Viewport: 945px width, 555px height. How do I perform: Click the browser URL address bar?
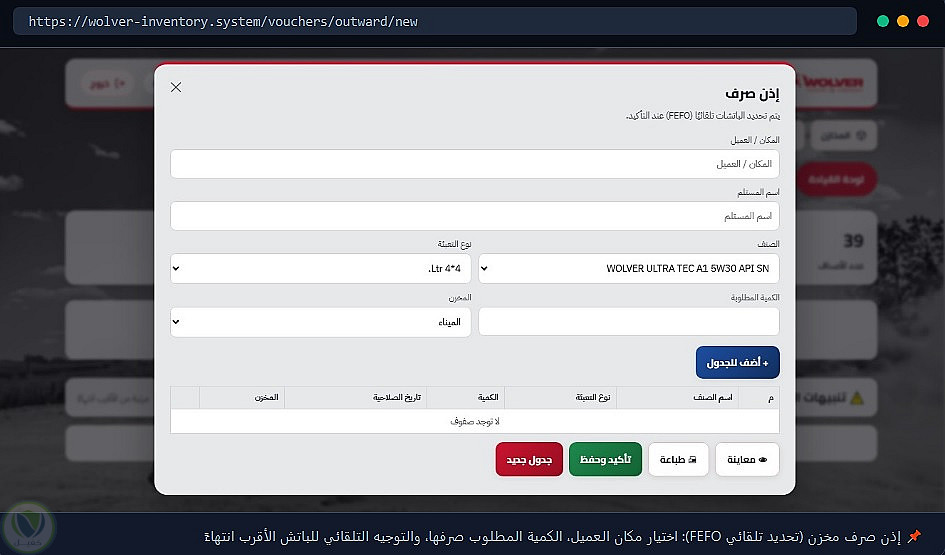(435, 21)
